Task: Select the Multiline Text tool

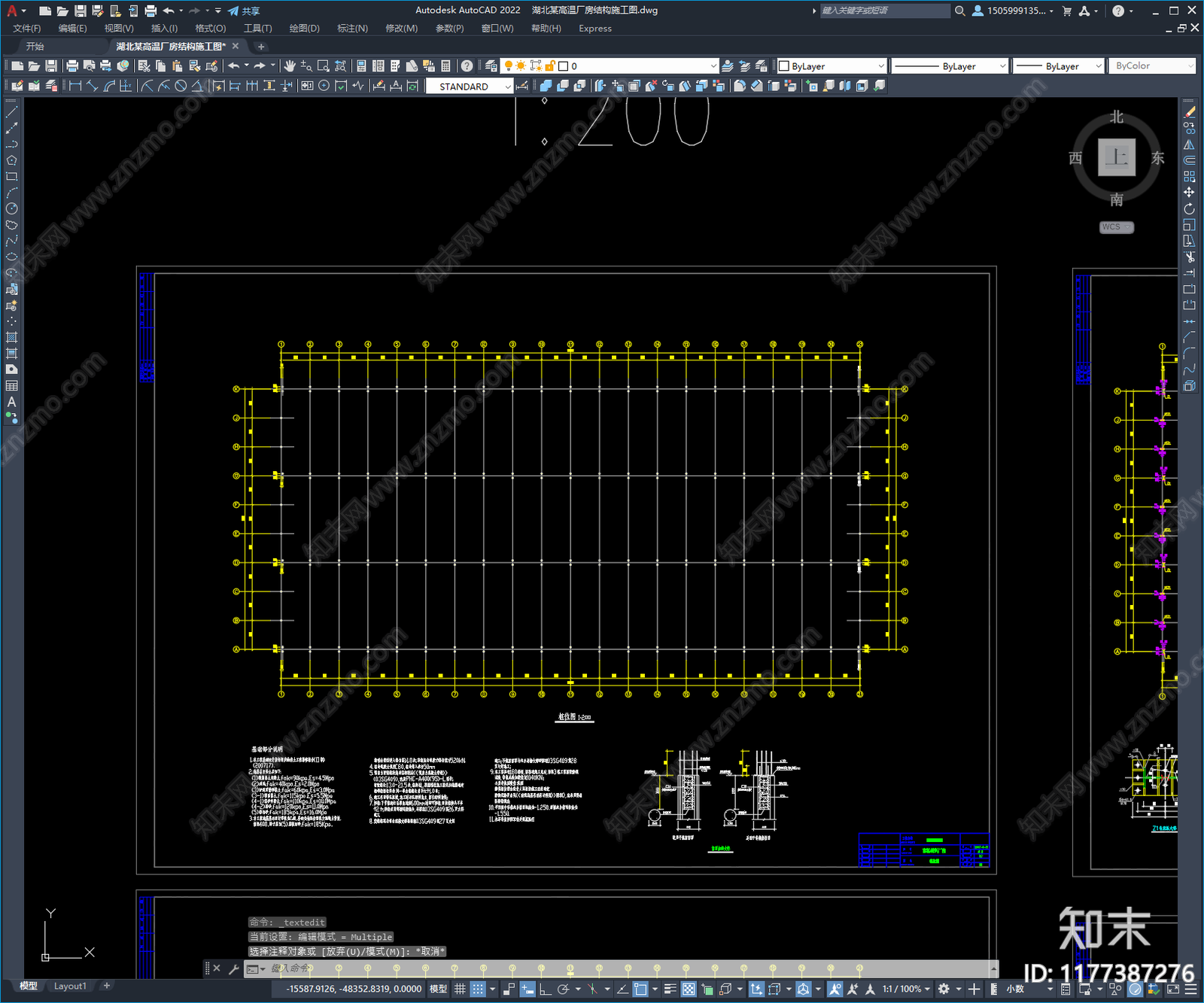Action: 11,402
